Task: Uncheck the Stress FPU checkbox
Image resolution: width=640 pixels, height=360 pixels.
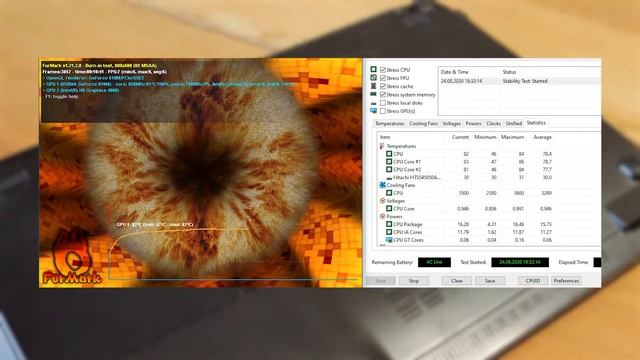Action: [x=383, y=78]
